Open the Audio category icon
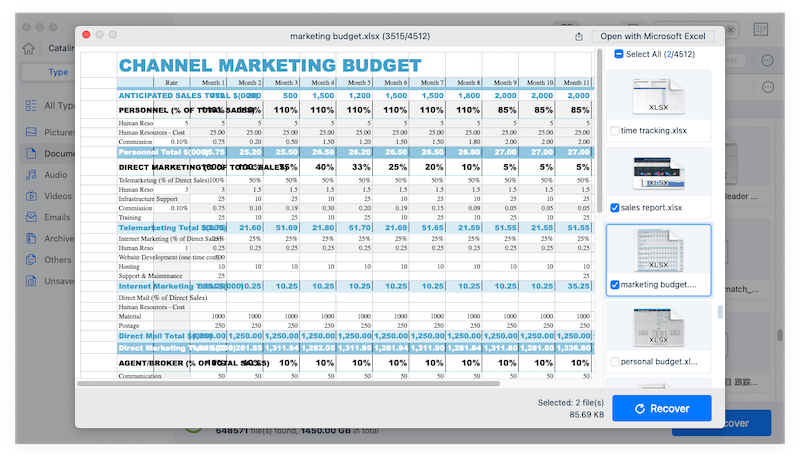Screen dimensions: 800x462 31,175
